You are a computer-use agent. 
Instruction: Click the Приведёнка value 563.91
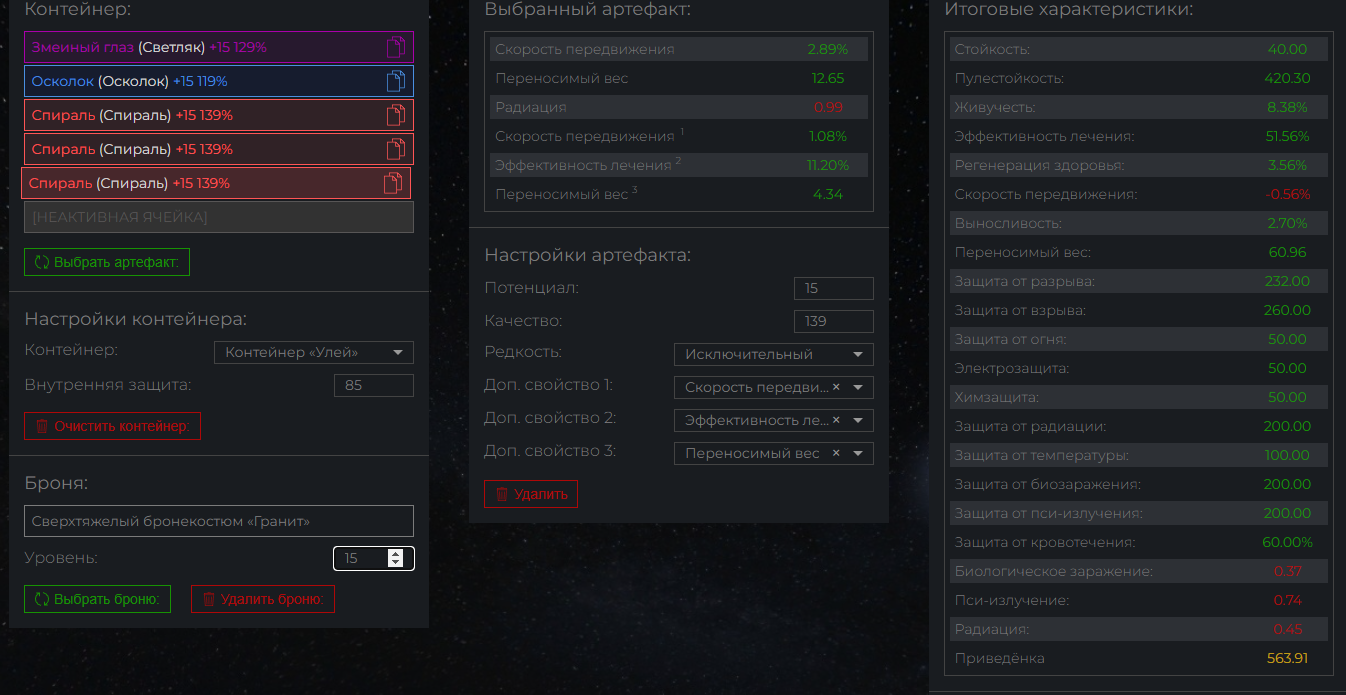point(1287,658)
